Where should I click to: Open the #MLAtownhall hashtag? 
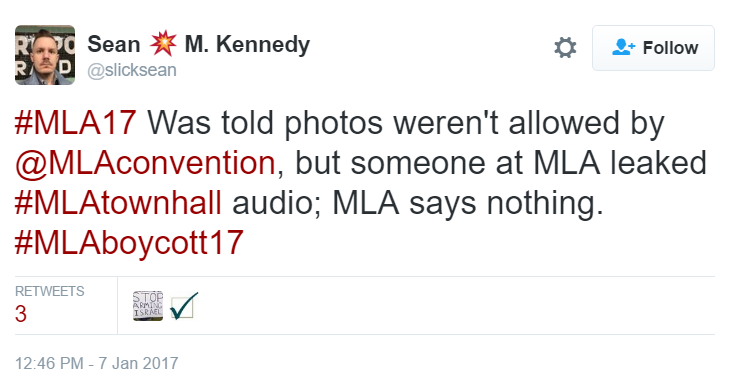click(x=118, y=203)
